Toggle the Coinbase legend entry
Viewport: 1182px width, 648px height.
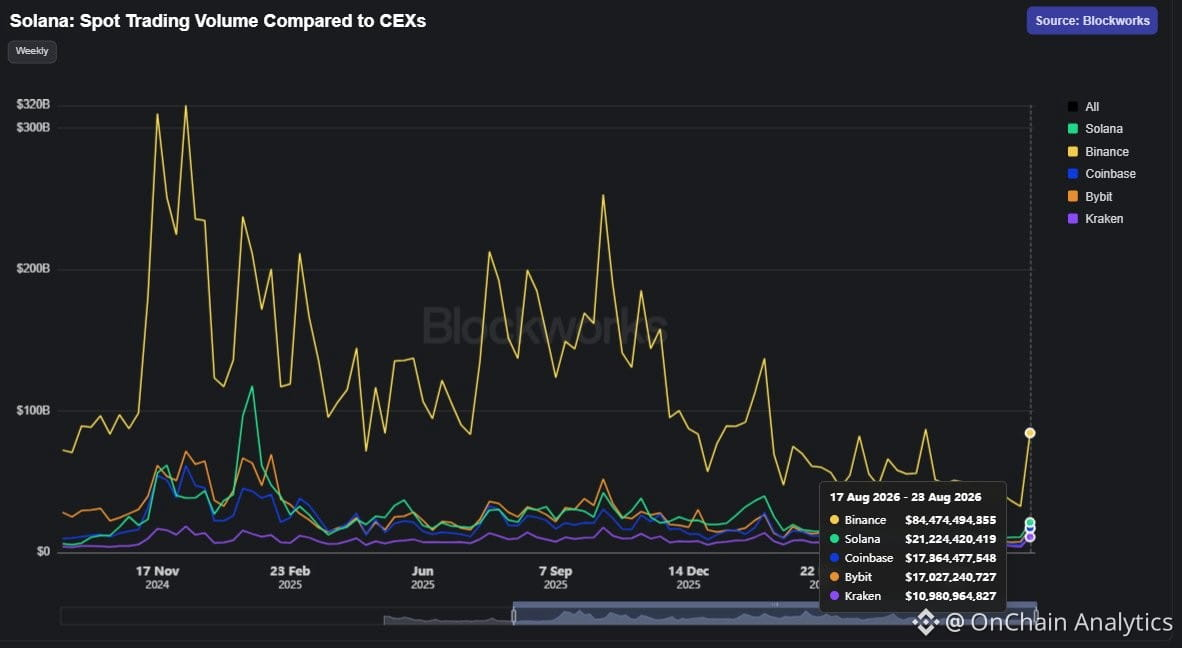1101,174
